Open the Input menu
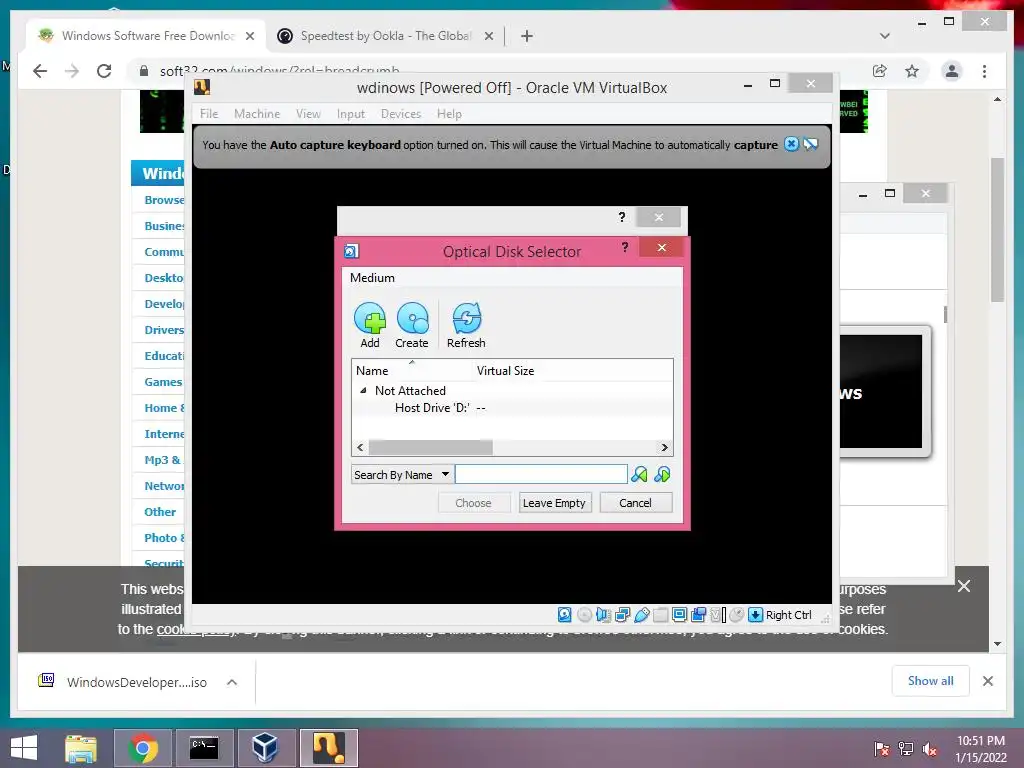 click(x=351, y=114)
